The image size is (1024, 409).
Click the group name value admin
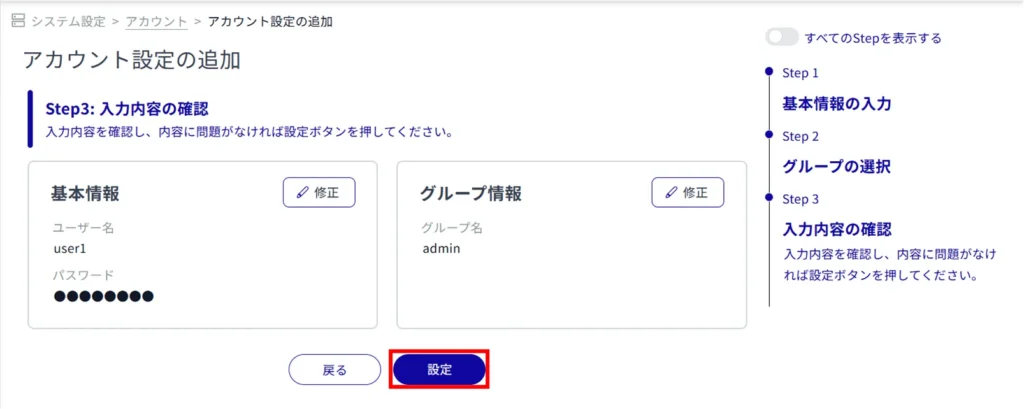pos(441,248)
